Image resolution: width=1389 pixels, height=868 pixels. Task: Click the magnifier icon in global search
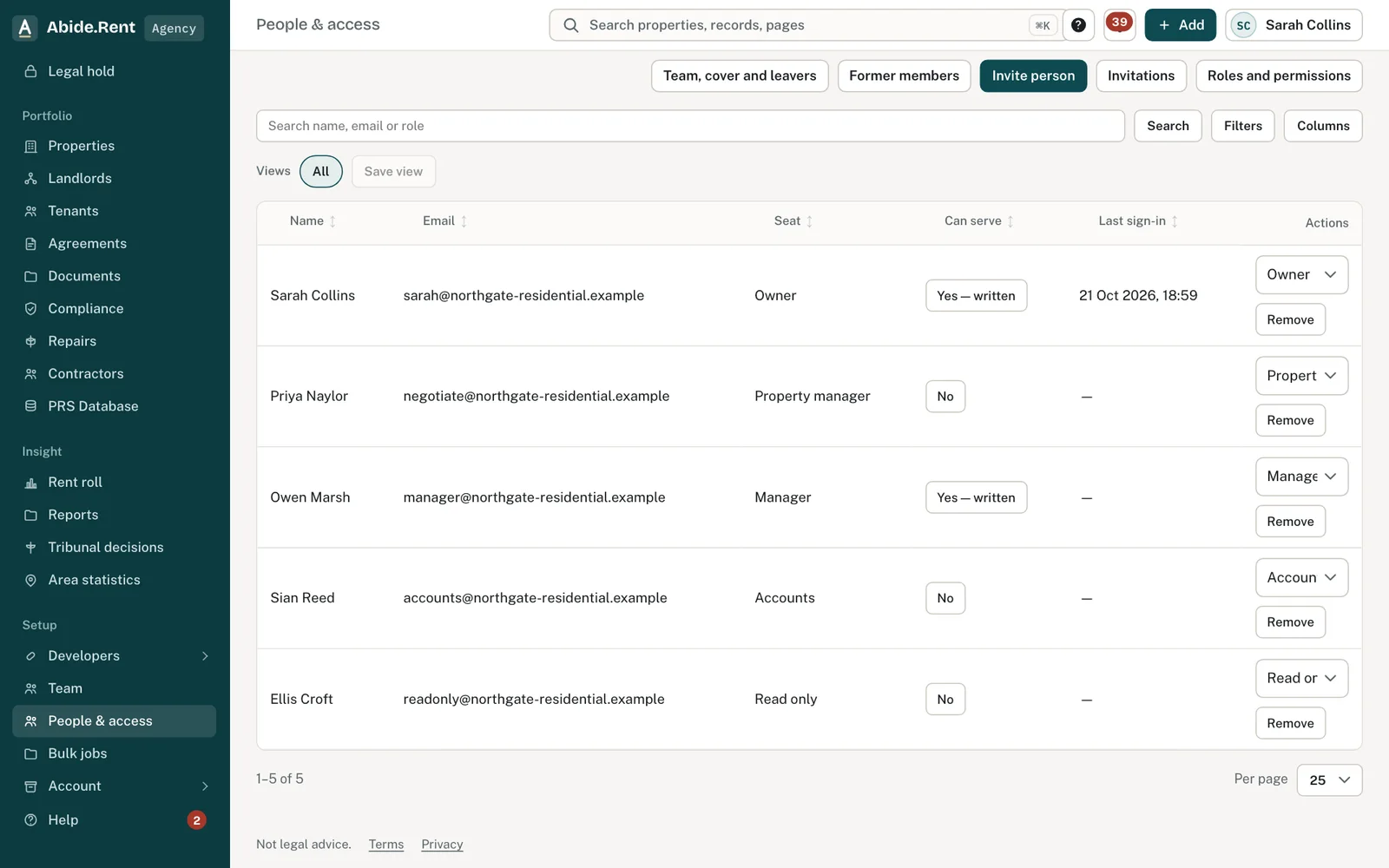point(571,25)
